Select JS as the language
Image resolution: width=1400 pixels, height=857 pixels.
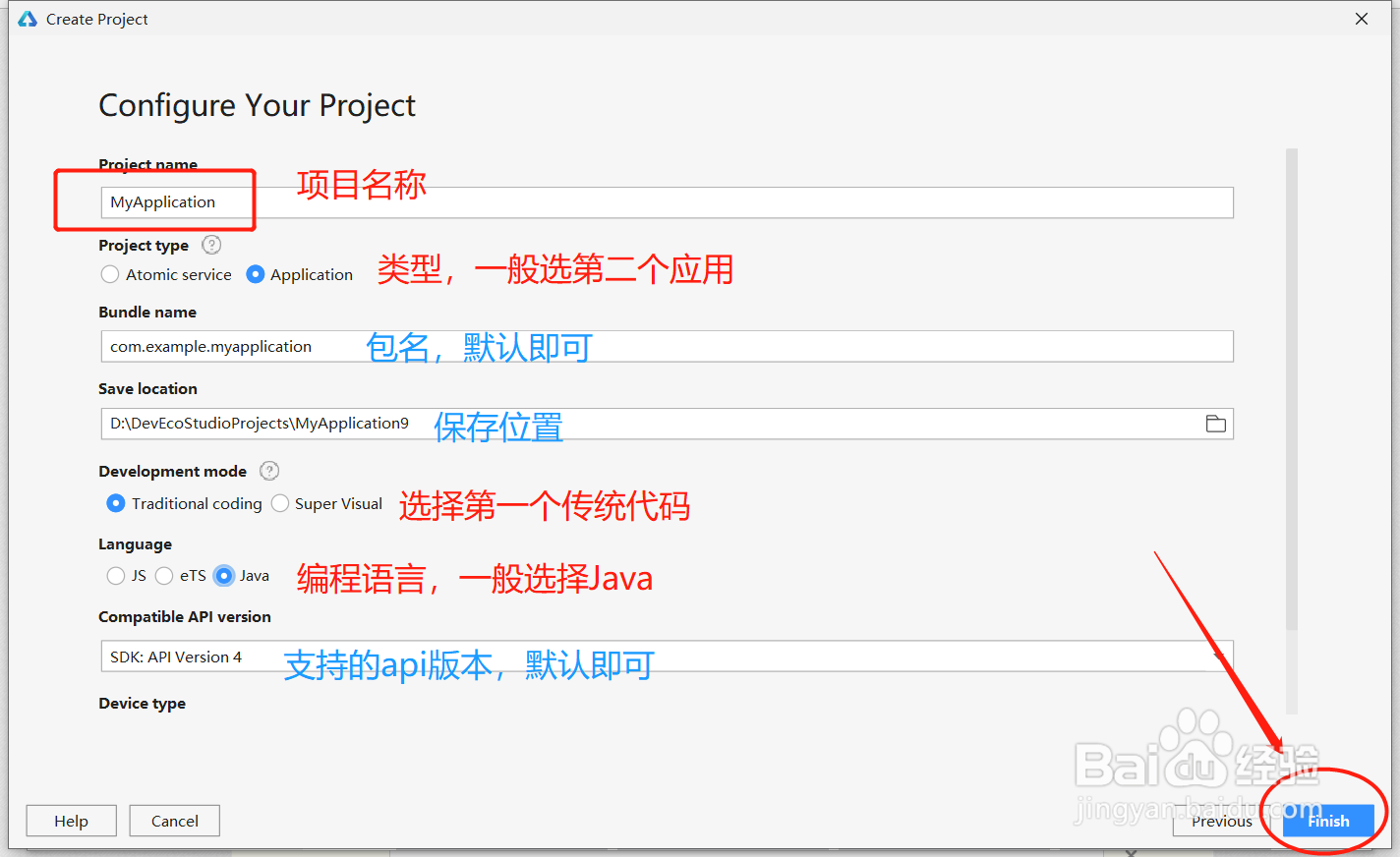[116, 576]
